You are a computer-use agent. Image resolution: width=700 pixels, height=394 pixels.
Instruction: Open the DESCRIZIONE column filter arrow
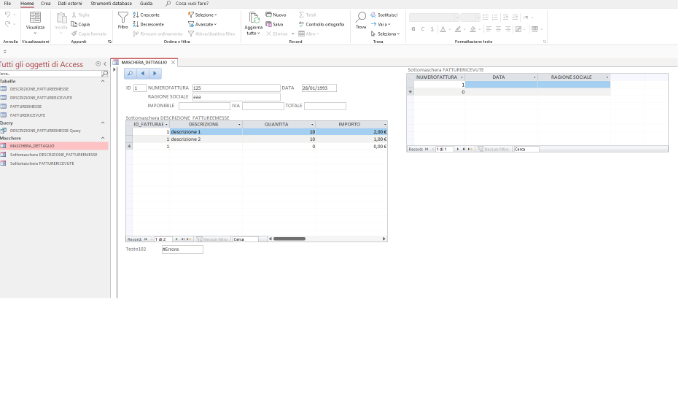[239, 124]
